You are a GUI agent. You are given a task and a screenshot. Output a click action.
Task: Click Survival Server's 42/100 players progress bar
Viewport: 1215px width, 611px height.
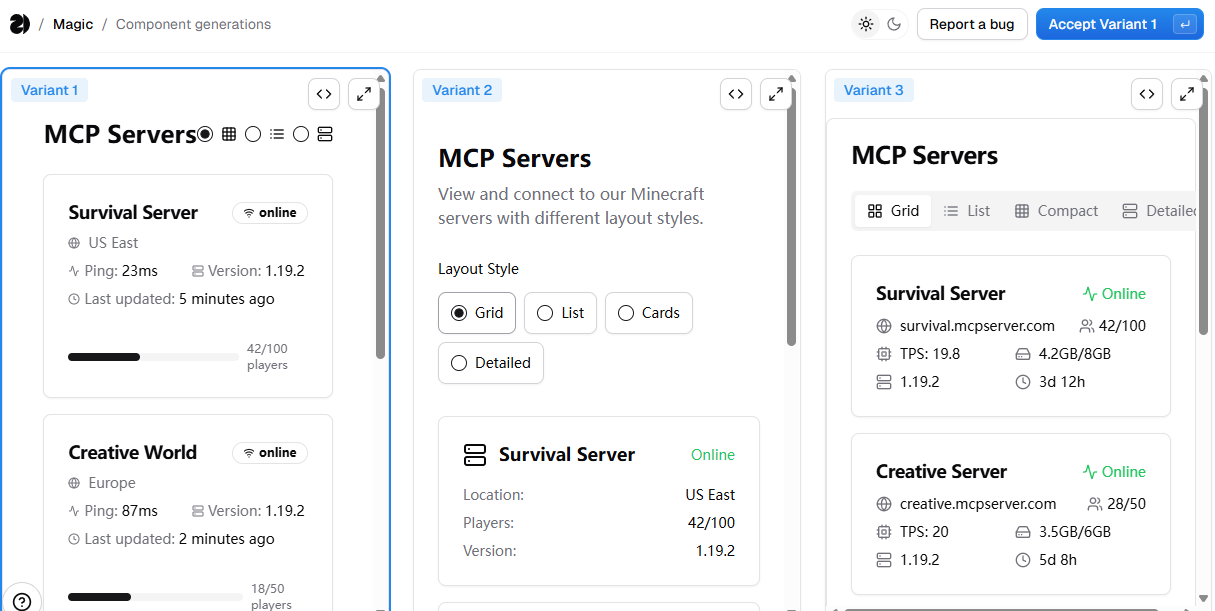tap(153, 357)
